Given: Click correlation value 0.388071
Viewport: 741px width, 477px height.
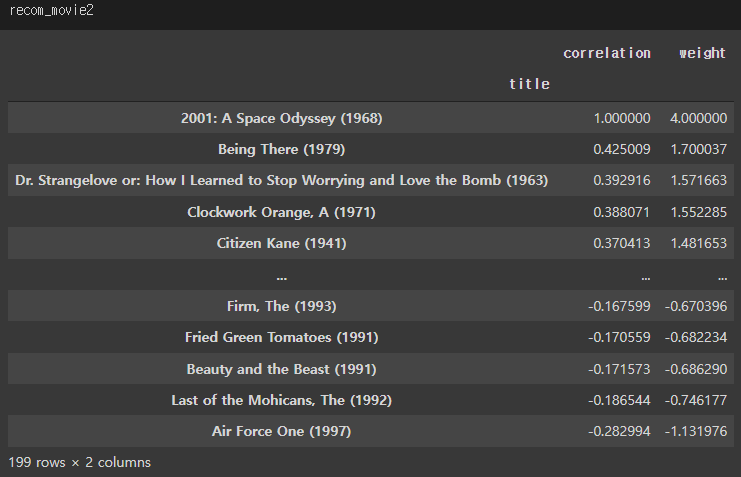Looking at the screenshot, I should pos(622,212).
